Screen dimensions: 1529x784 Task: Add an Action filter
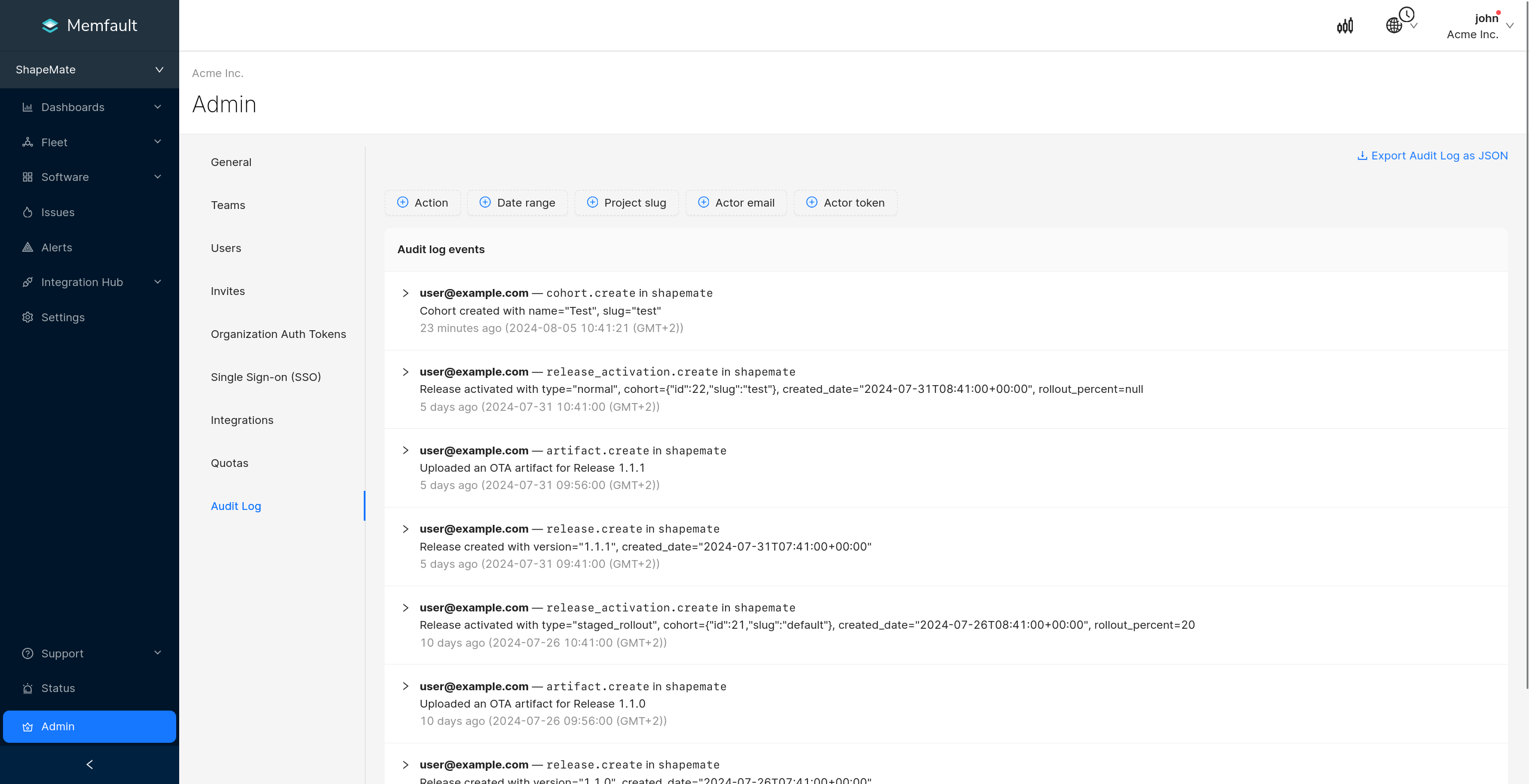click(x=422, y=202)
